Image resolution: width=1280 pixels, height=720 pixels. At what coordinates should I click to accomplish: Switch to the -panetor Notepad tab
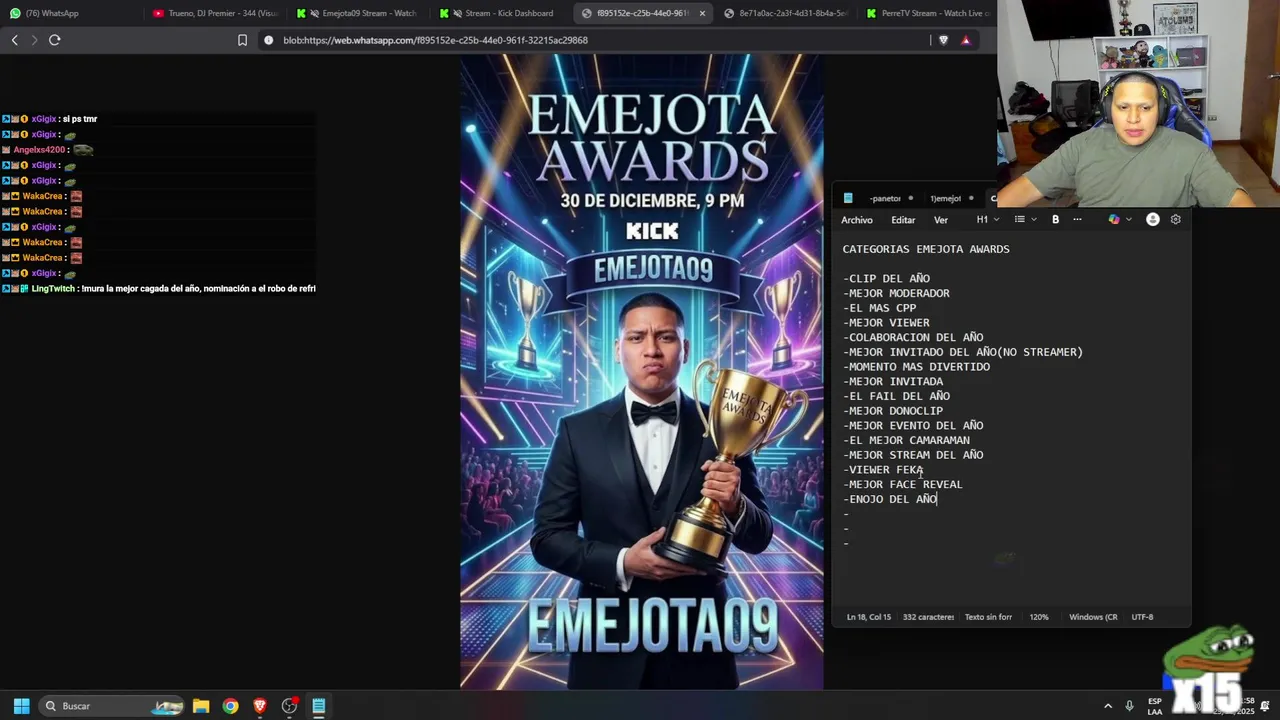[886, 198]
